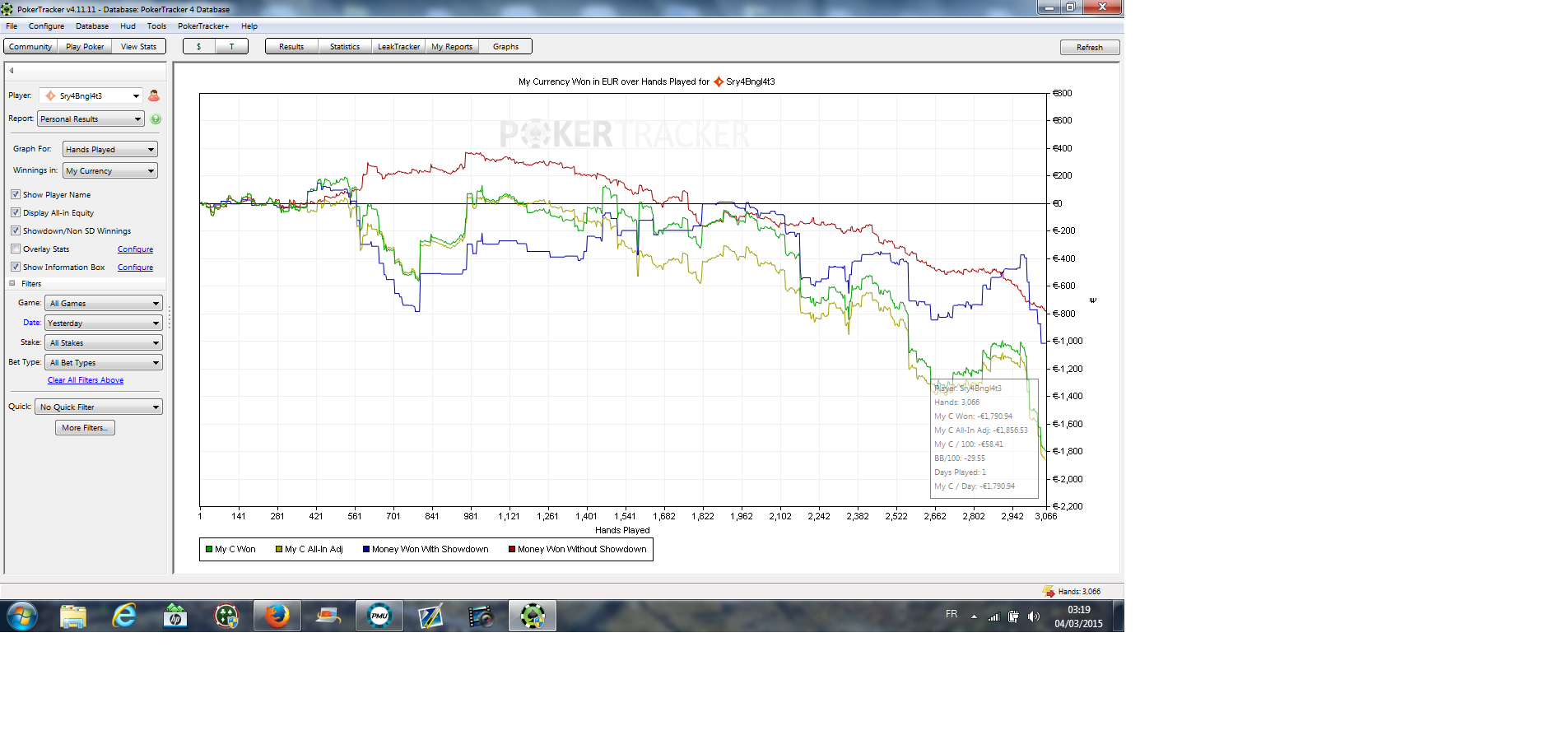Open the LeakTracker tab
The width and height of the screenshot is (1568, 749).
[398, 47]
